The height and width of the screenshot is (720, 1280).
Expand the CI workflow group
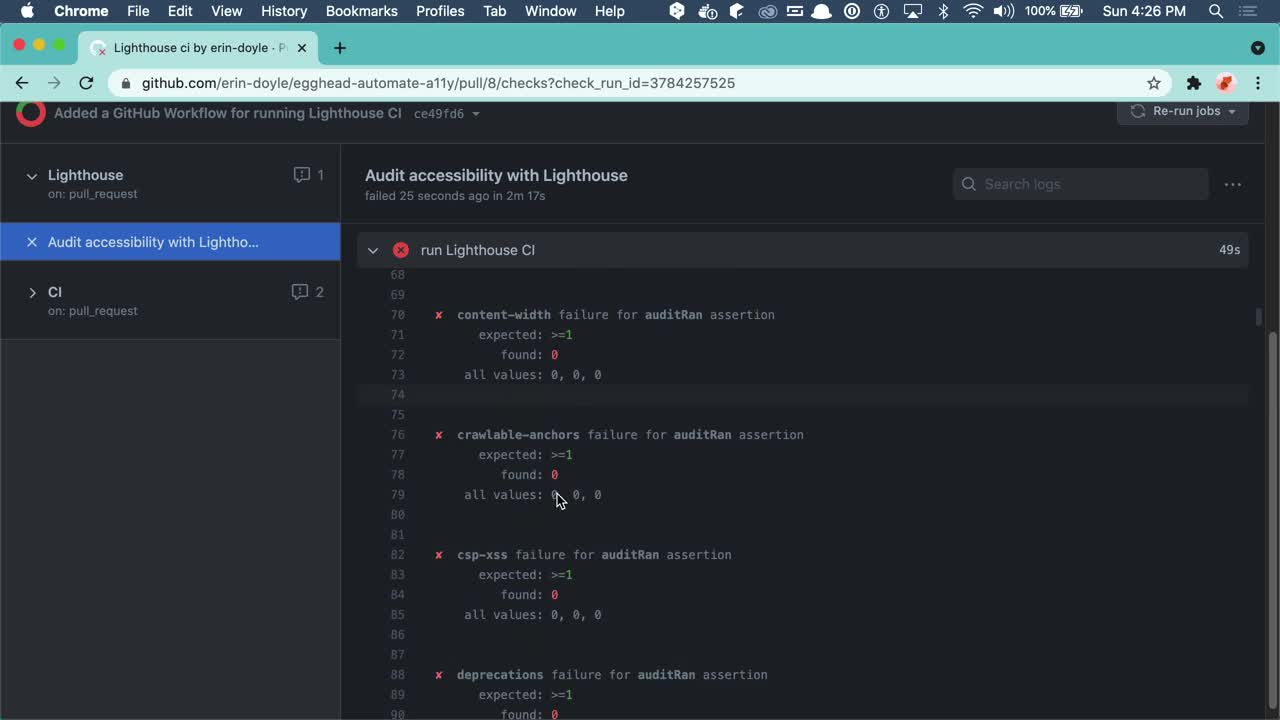[x=32, y=293]
